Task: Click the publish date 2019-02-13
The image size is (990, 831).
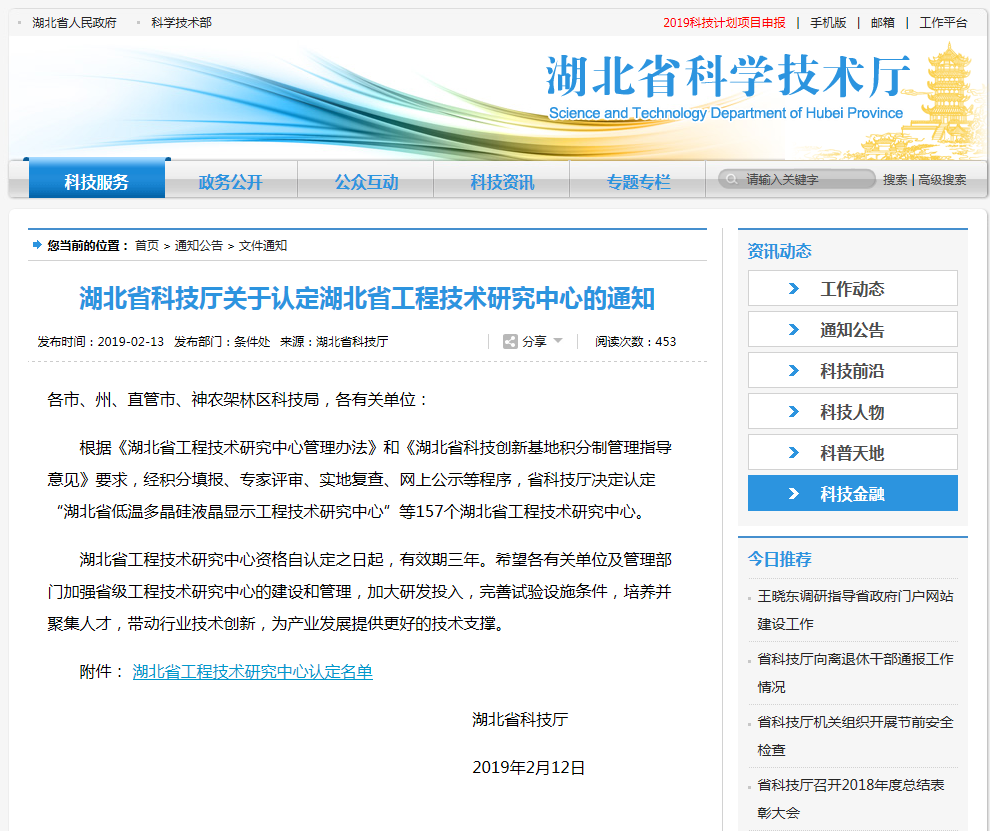Action: (131, 342)
